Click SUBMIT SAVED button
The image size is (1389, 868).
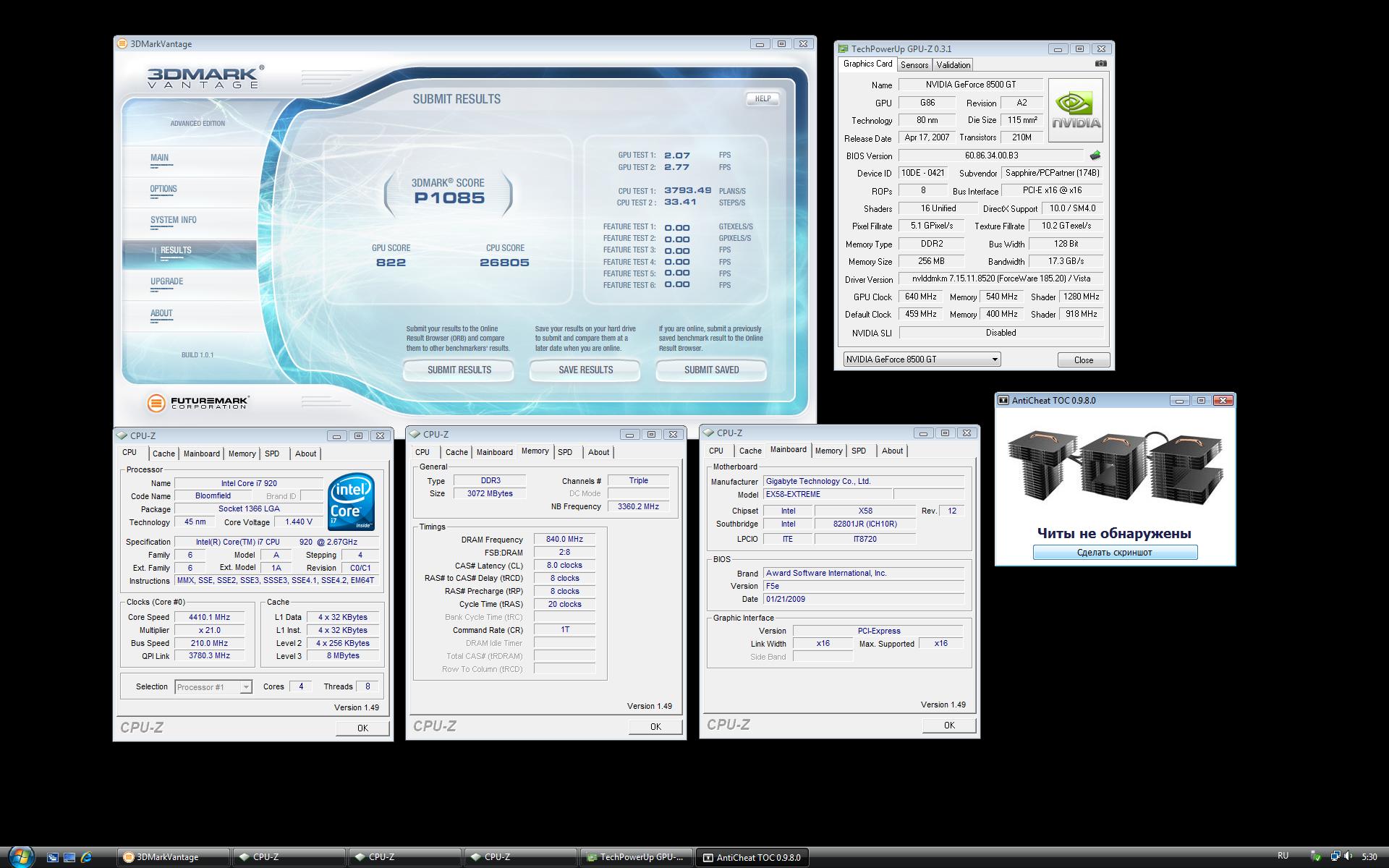711,370
